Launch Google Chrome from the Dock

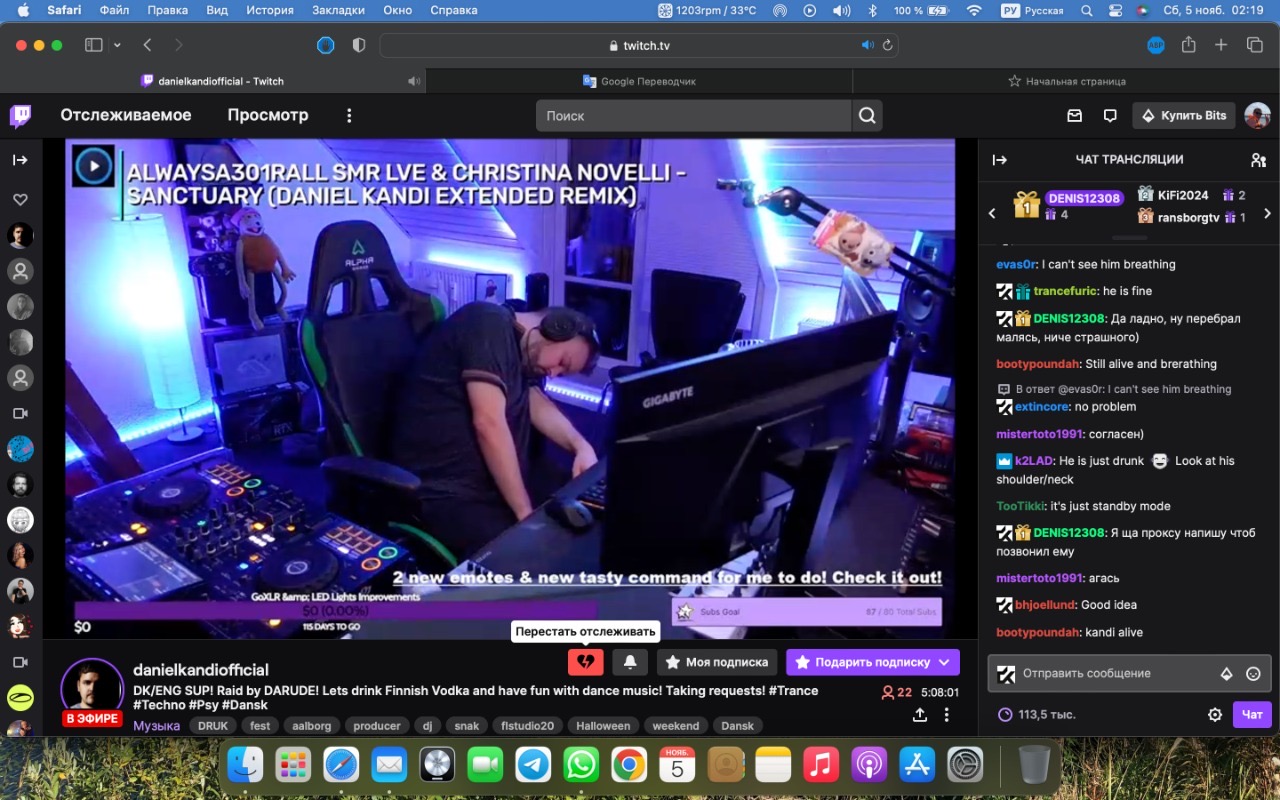tap(629, 766)
